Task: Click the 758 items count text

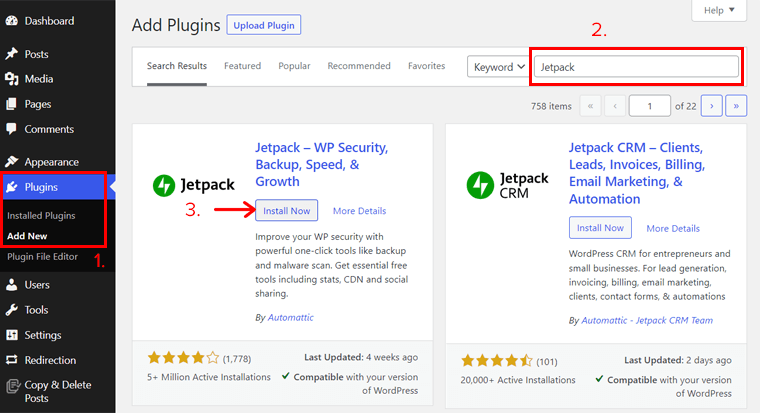Action: click(x=551, y=106)
